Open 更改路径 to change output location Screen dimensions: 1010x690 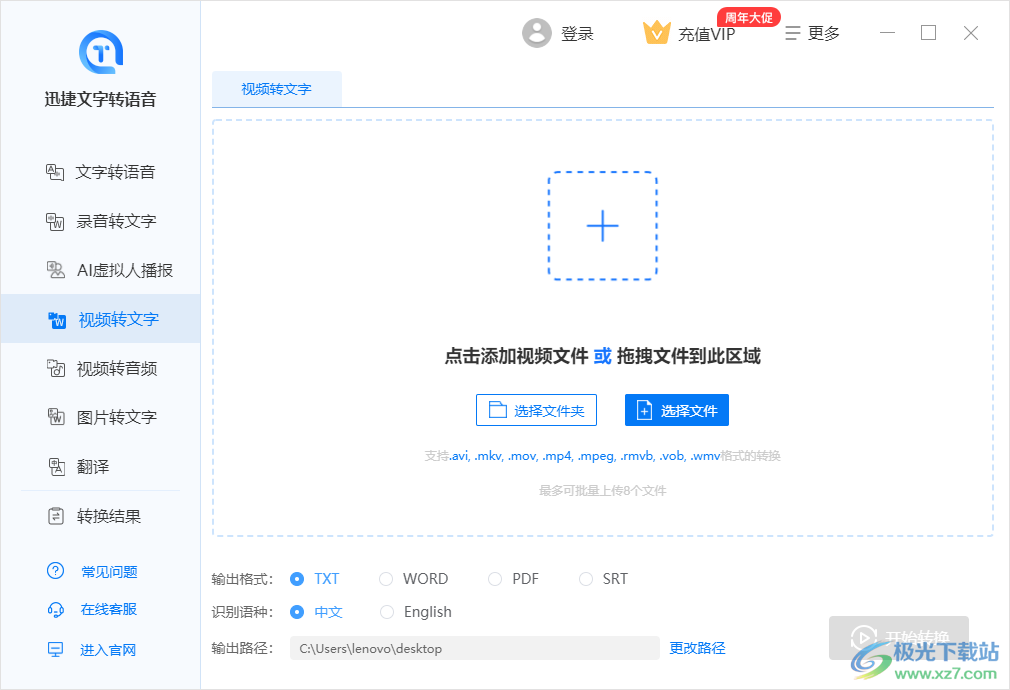697,648
